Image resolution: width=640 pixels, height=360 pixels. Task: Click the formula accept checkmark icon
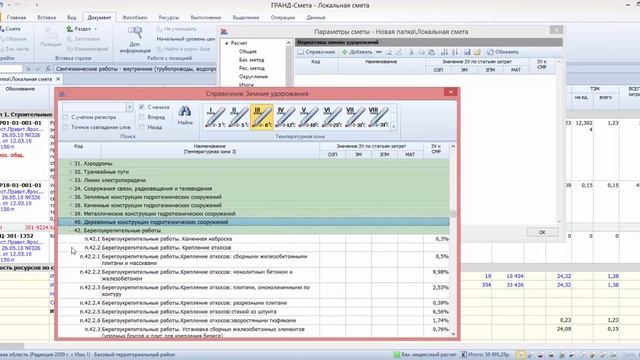click(x=38, y=69)
